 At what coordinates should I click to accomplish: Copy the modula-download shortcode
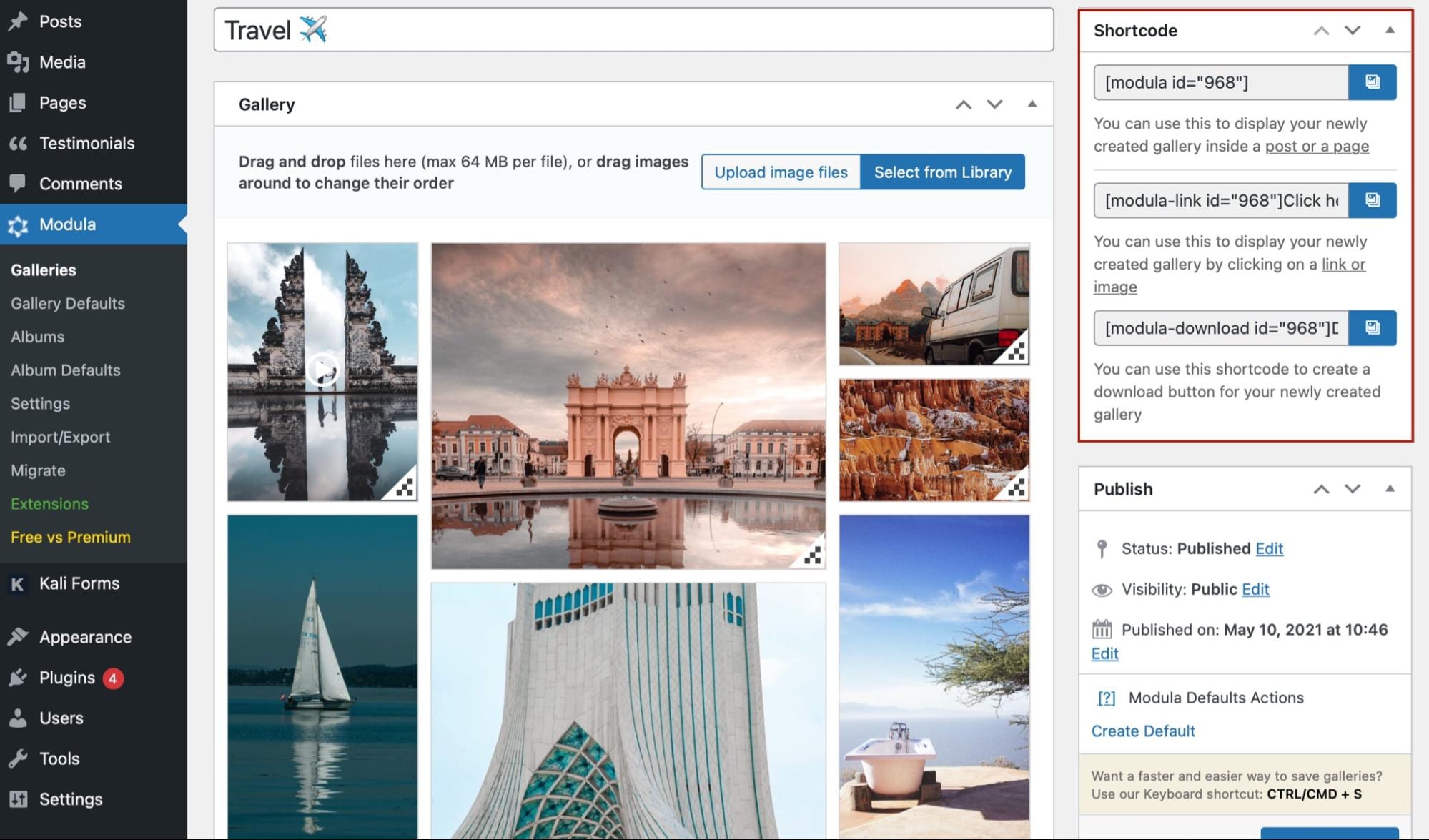coord(1372,328)
